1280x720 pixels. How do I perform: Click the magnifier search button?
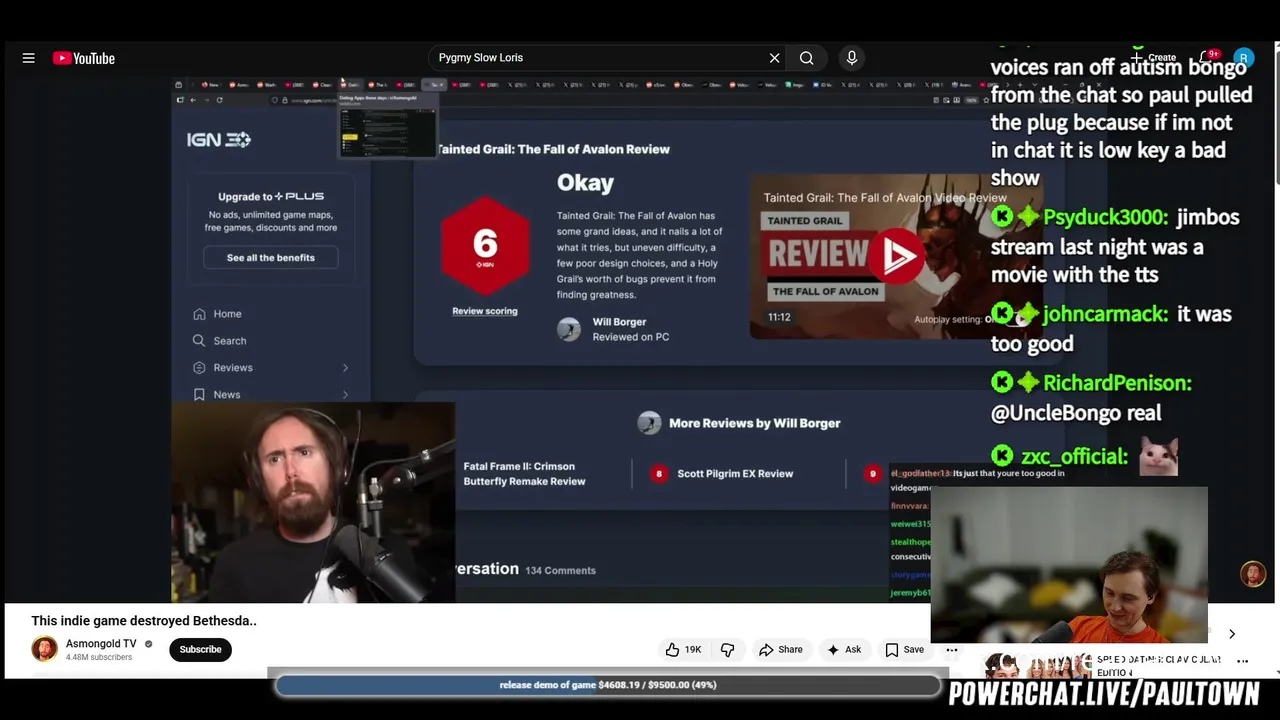click(x=806, y=58)
